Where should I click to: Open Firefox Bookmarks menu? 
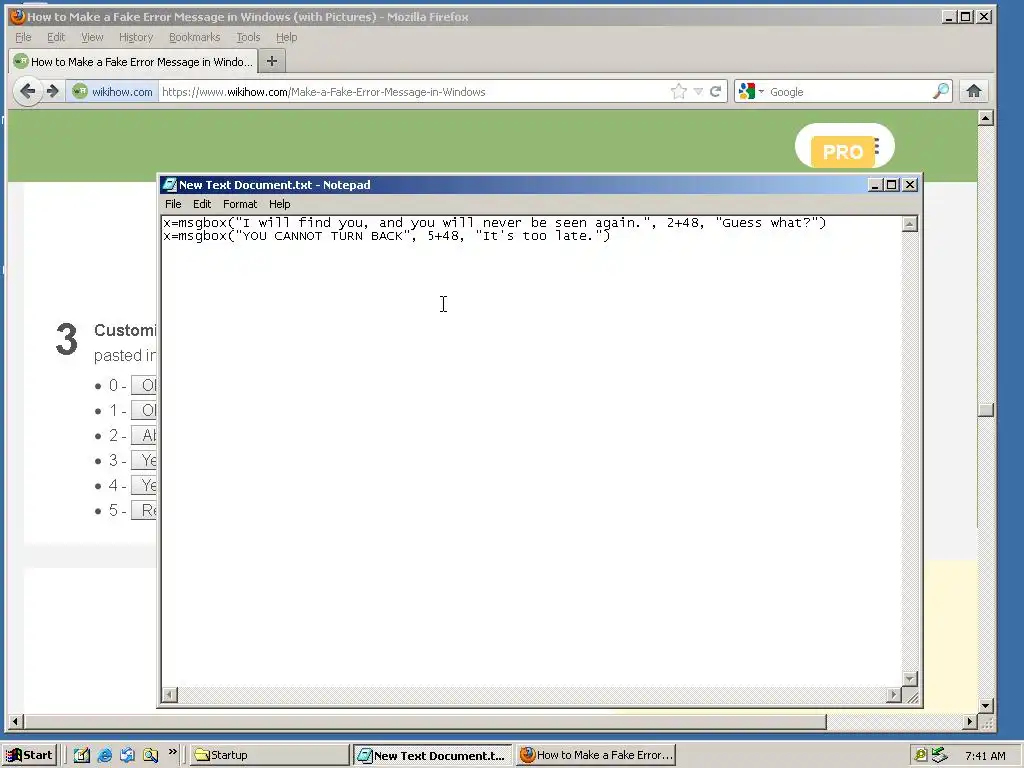click(195, 37)
